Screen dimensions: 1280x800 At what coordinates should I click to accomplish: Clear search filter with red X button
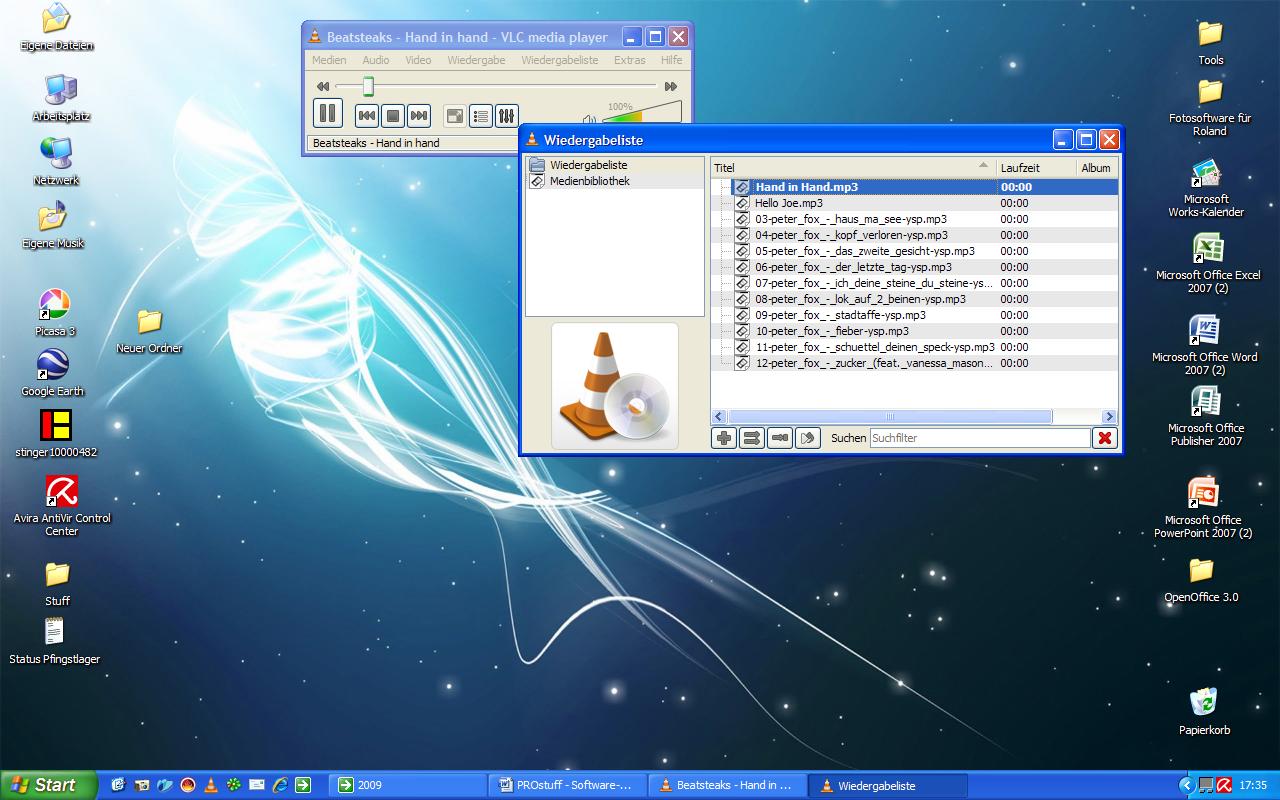coord(1104,438)
